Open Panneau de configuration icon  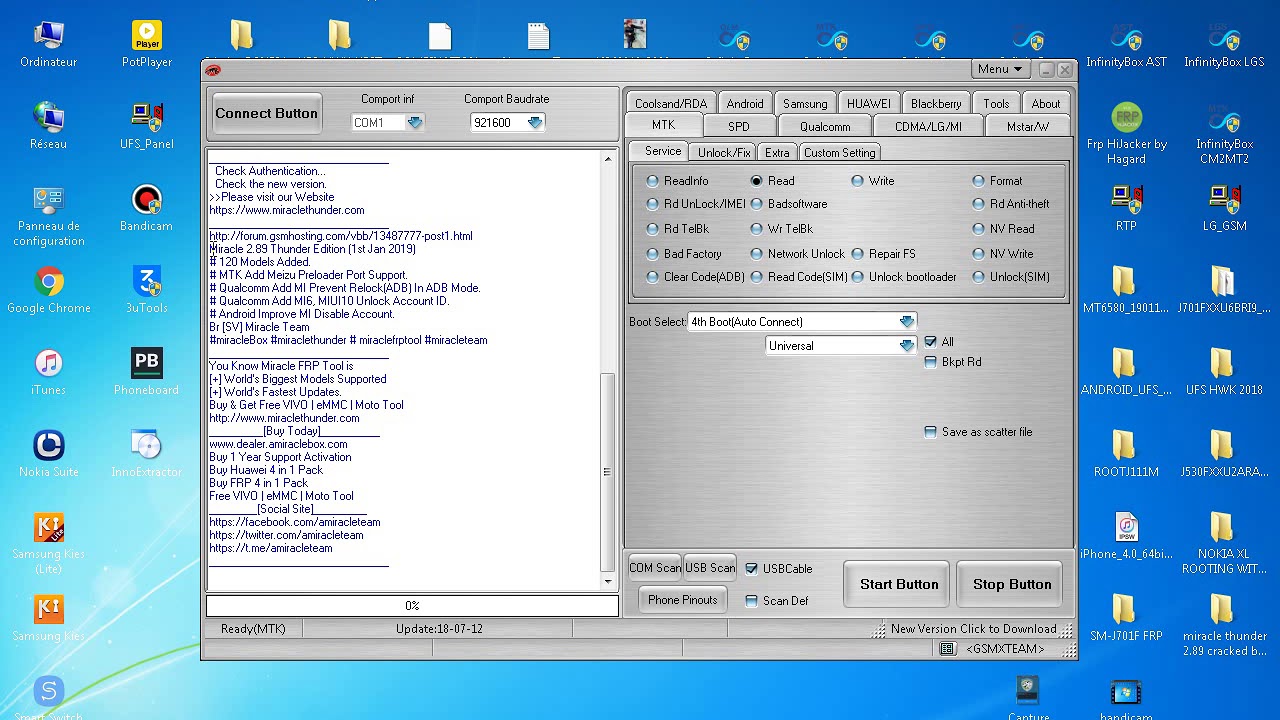[48, 216]
